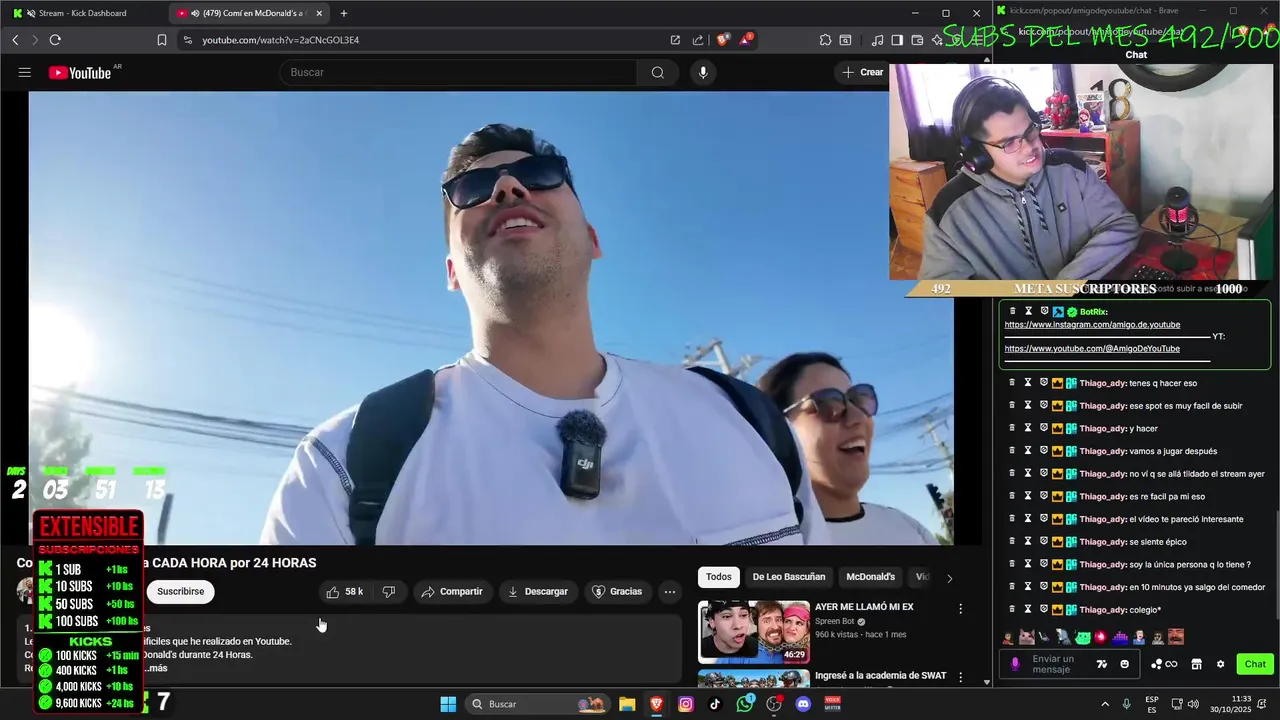1280x720 pixels.
Task: Open the YouTube hamburger guide menu
Action: [x=25, y=72]
